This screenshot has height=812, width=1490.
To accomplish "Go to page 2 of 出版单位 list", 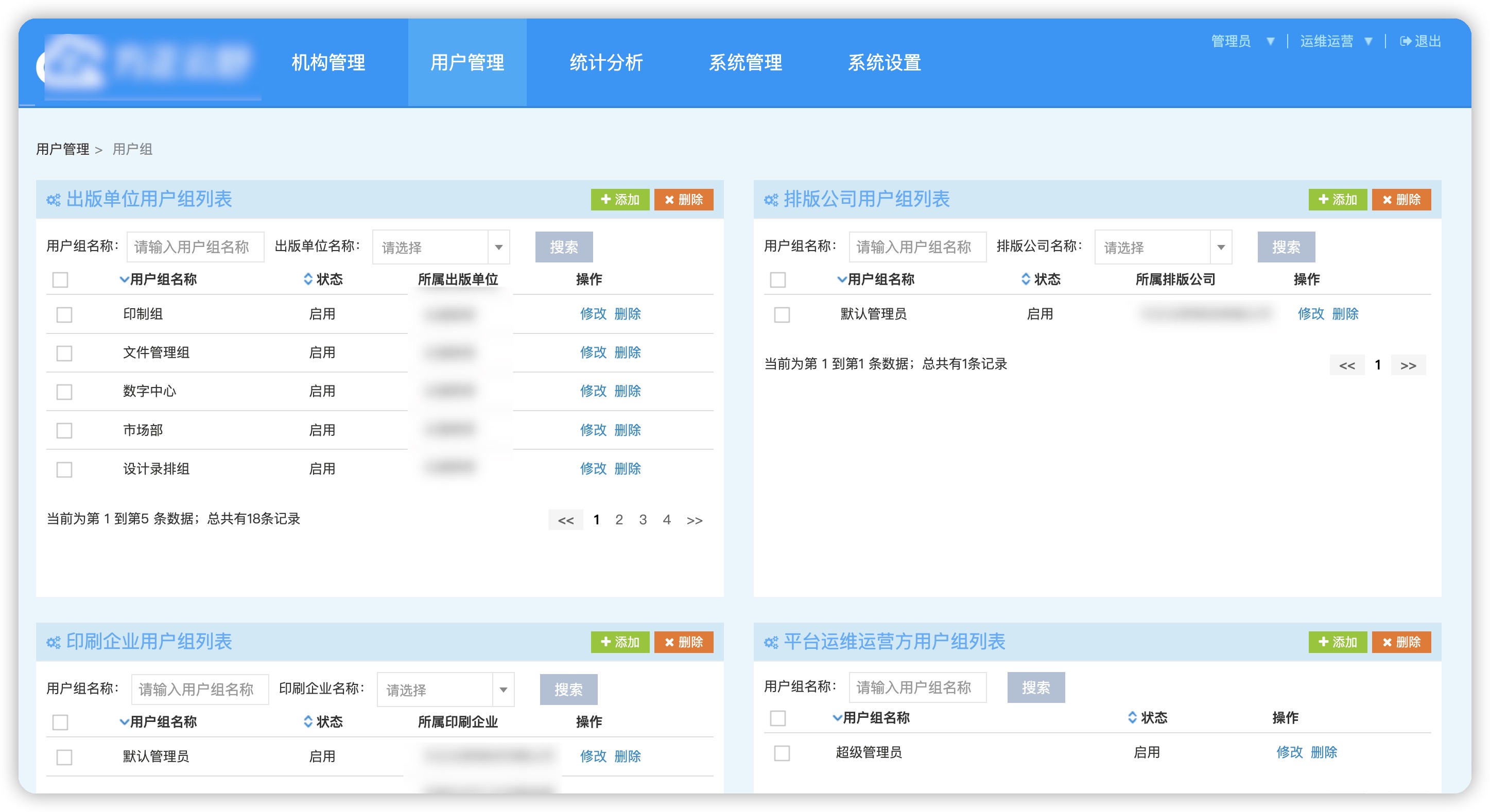I will [x=619, y=520].
